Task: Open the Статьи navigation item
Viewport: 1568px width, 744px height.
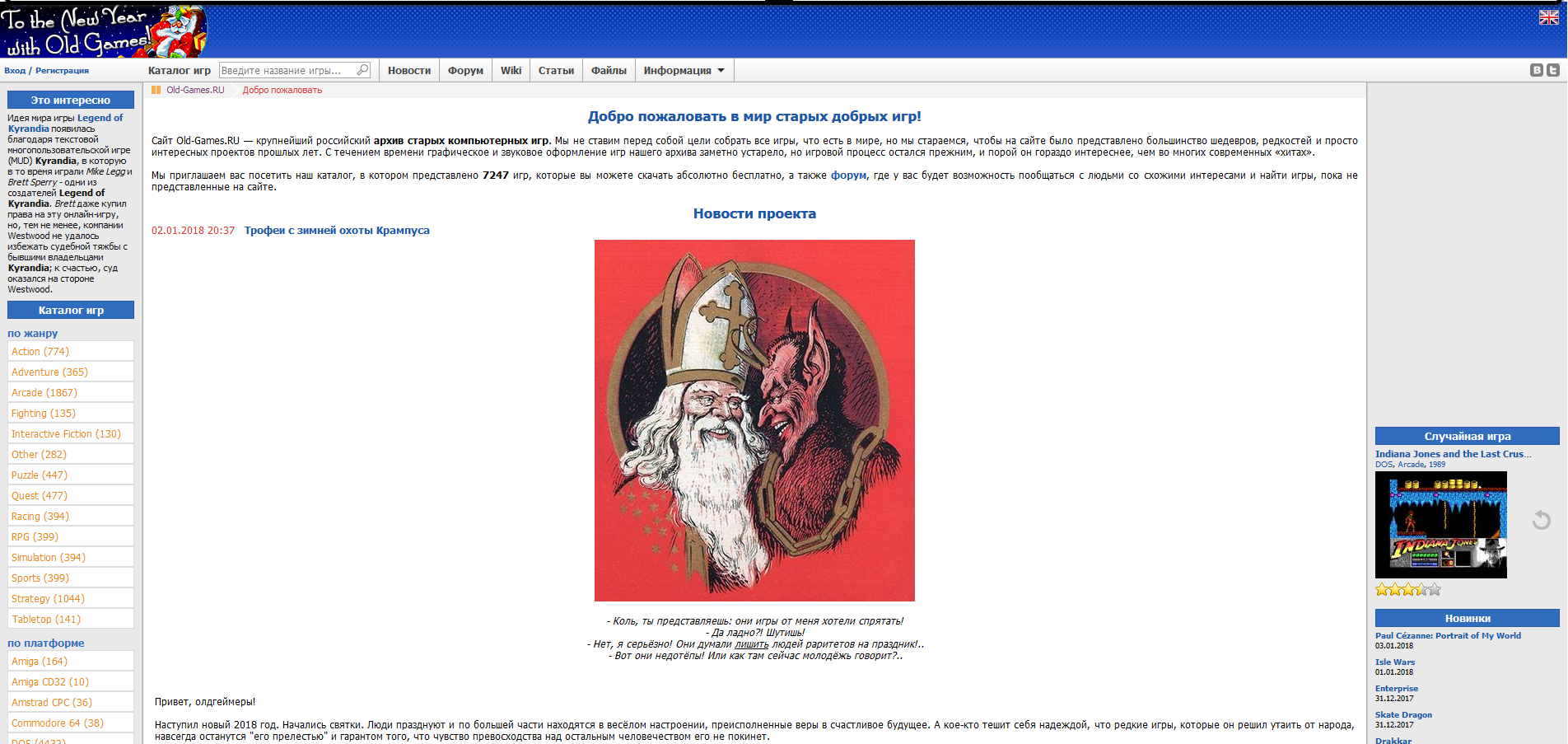Action: 556,70
